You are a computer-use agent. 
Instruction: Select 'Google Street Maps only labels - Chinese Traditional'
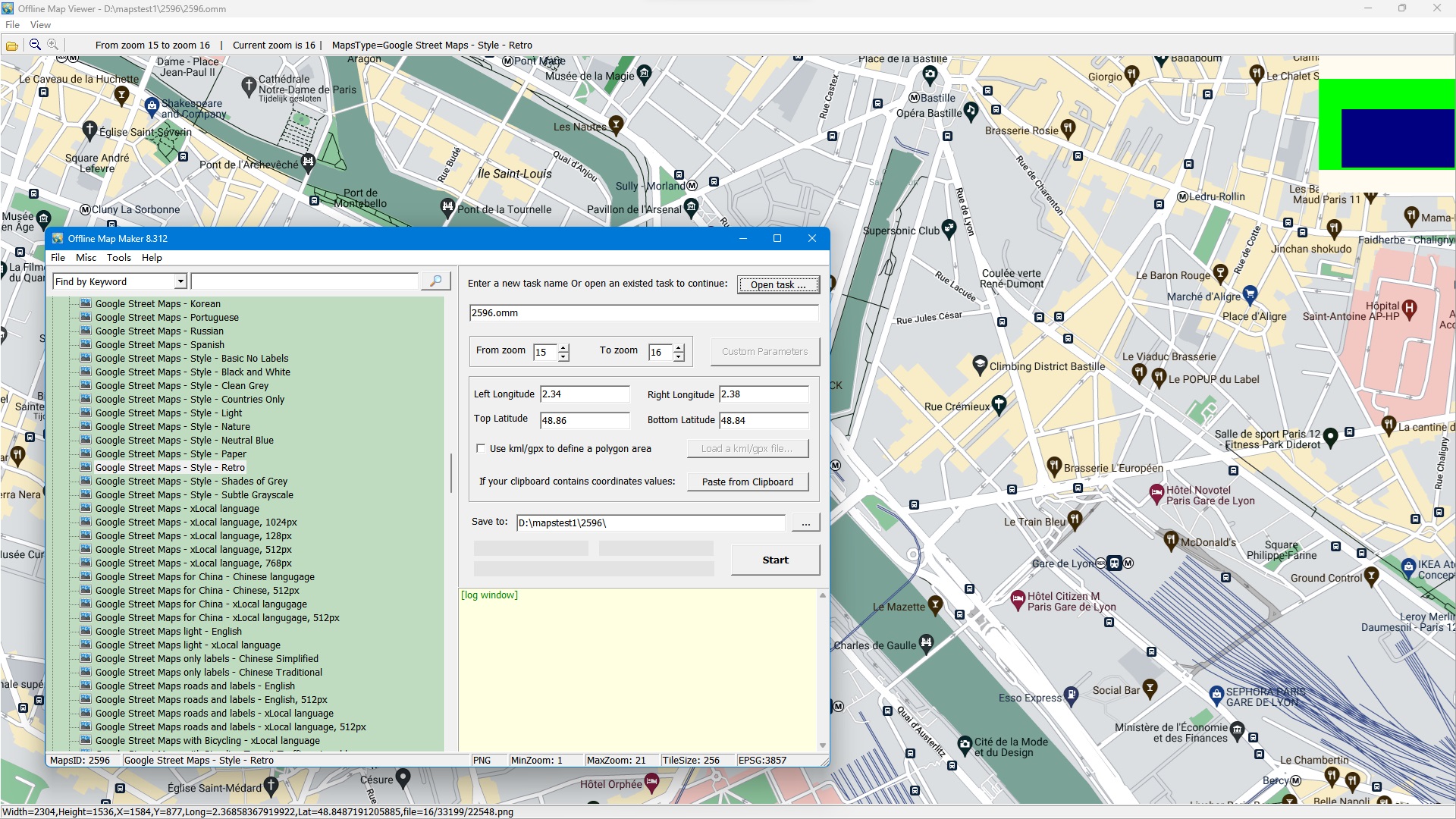pyautogui.click(x=209, y=672)
